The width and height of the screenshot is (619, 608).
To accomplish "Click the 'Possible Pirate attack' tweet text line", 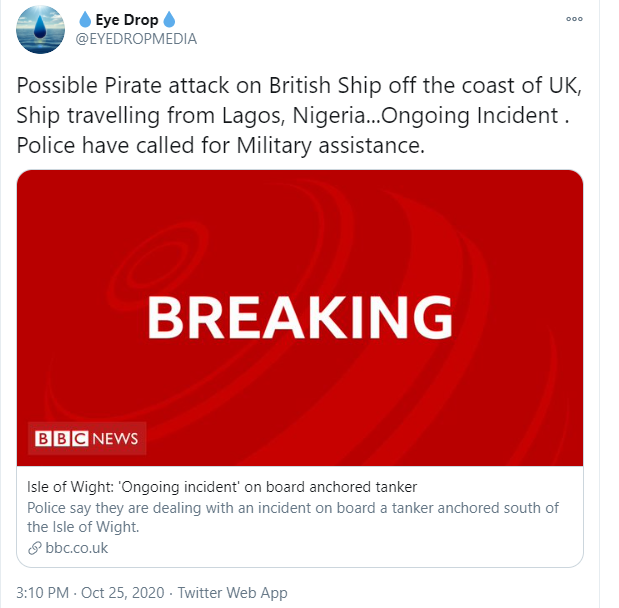I will (296, 86).
